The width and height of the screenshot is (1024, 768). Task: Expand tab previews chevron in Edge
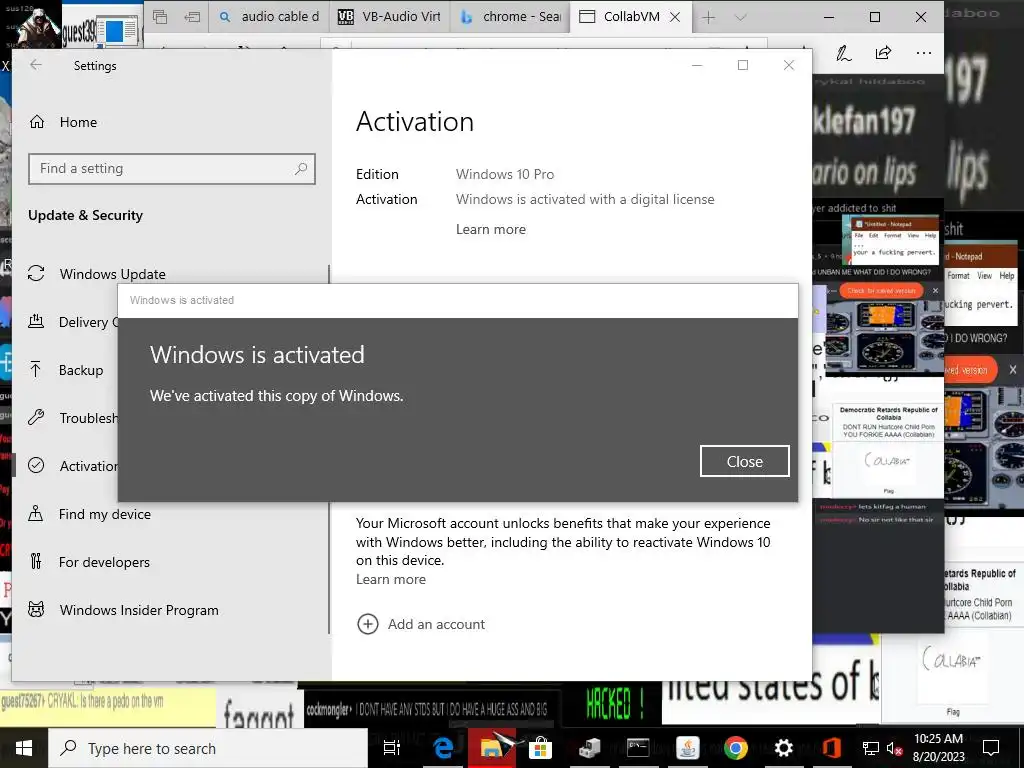click(740, 17)
